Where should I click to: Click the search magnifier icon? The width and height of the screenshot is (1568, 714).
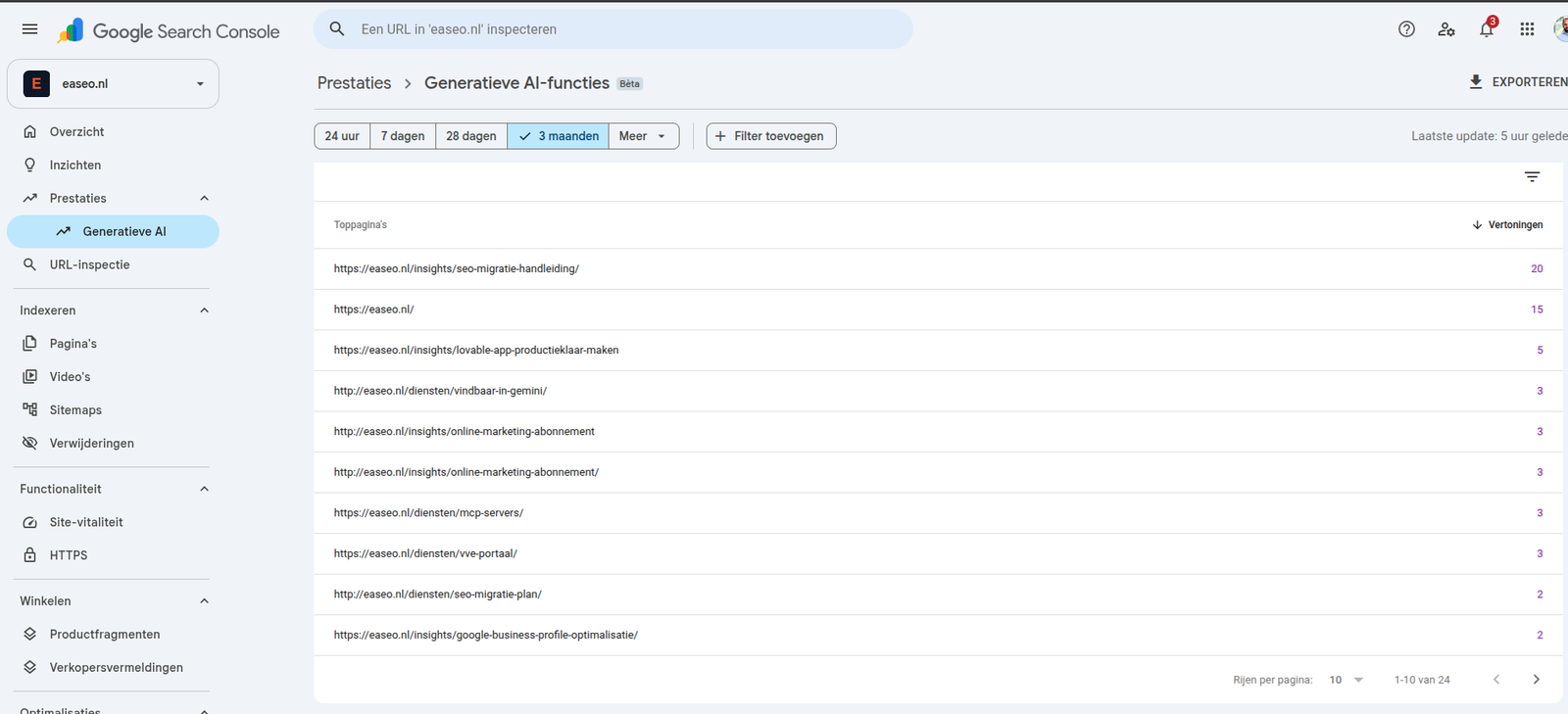coord(337,29)
